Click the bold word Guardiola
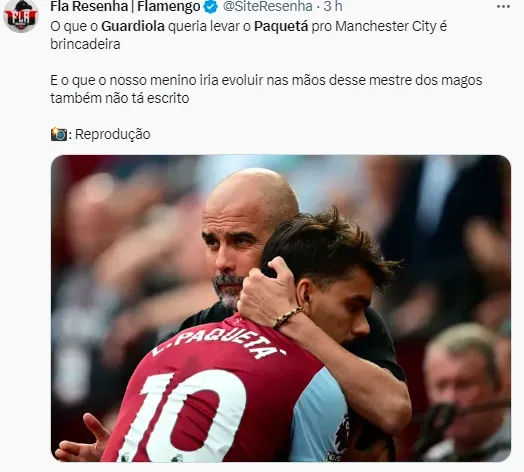This screenshot has height=472, width=524. (x=133, y=26)
